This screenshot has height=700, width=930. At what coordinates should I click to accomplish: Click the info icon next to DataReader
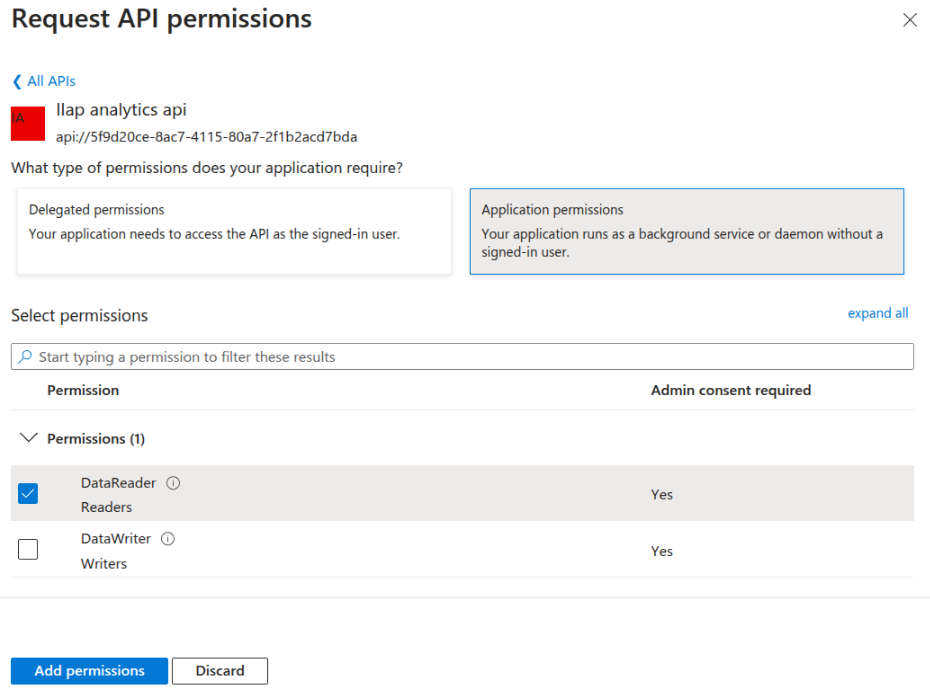tap(173, 483)
